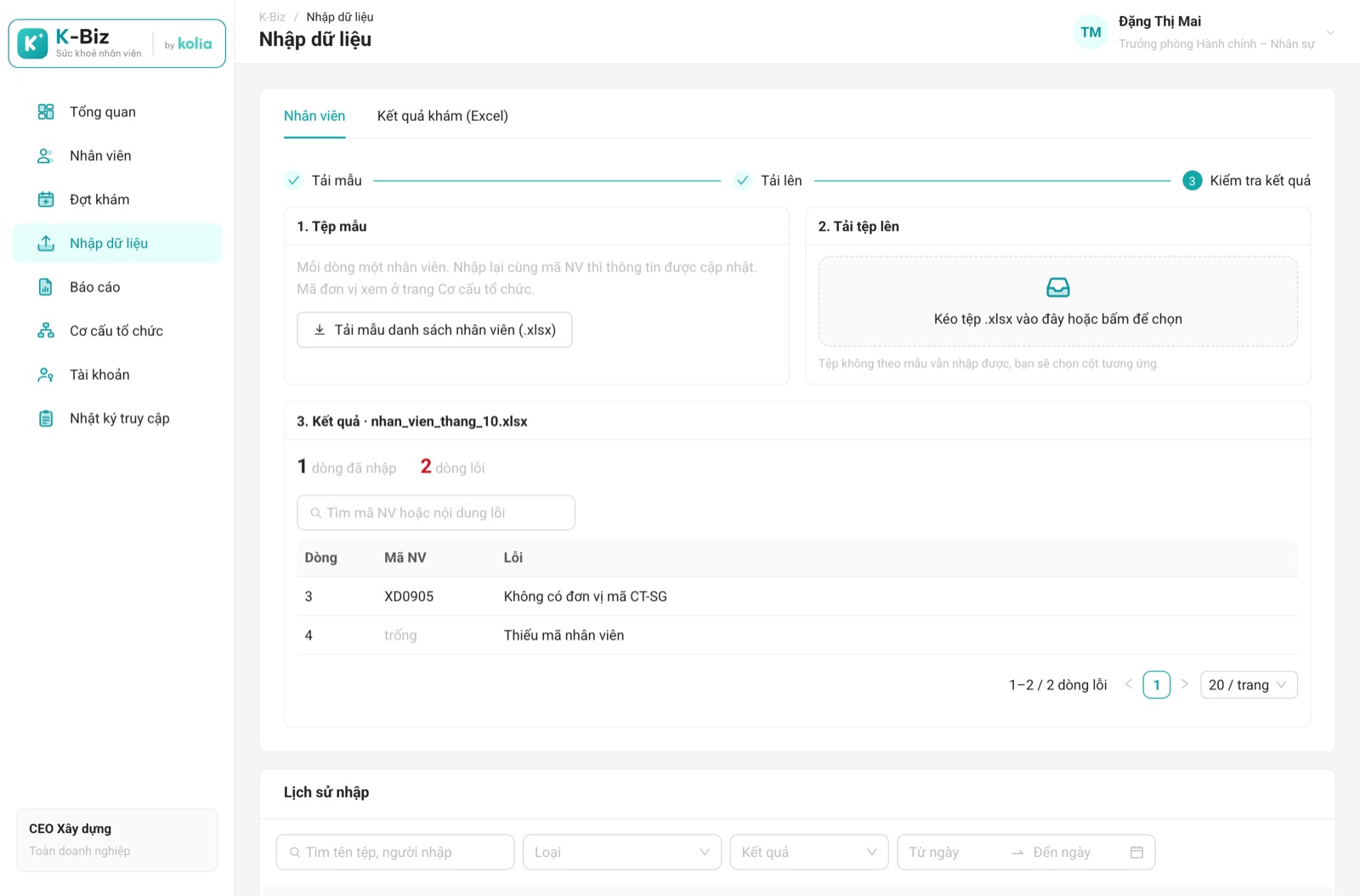
Task: Click error text Thiếu mã nhân viên
Action: (x=564, y=635)
